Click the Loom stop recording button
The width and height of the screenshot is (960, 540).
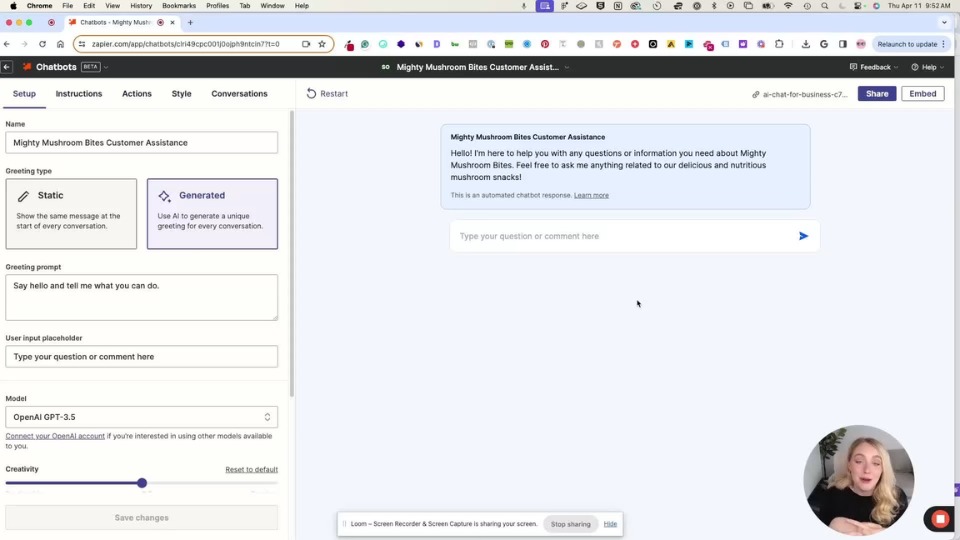940,519
